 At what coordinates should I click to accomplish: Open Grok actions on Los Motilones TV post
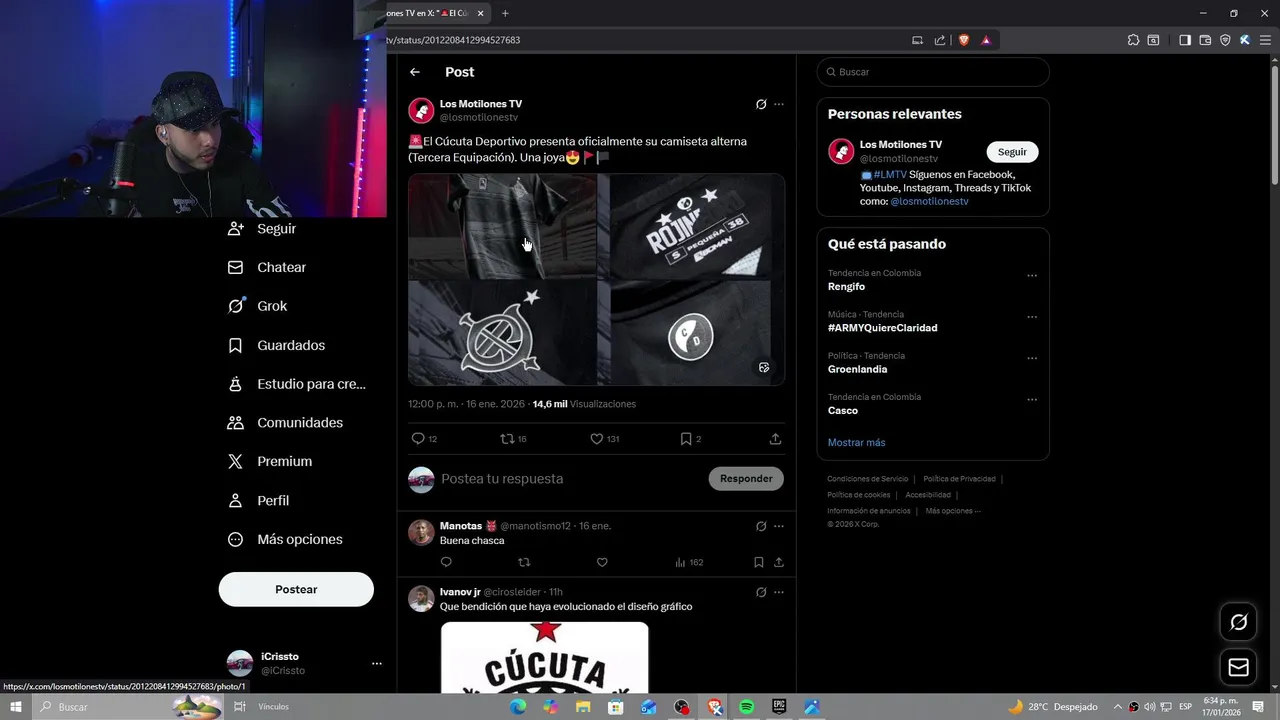(x=761, y=104)
